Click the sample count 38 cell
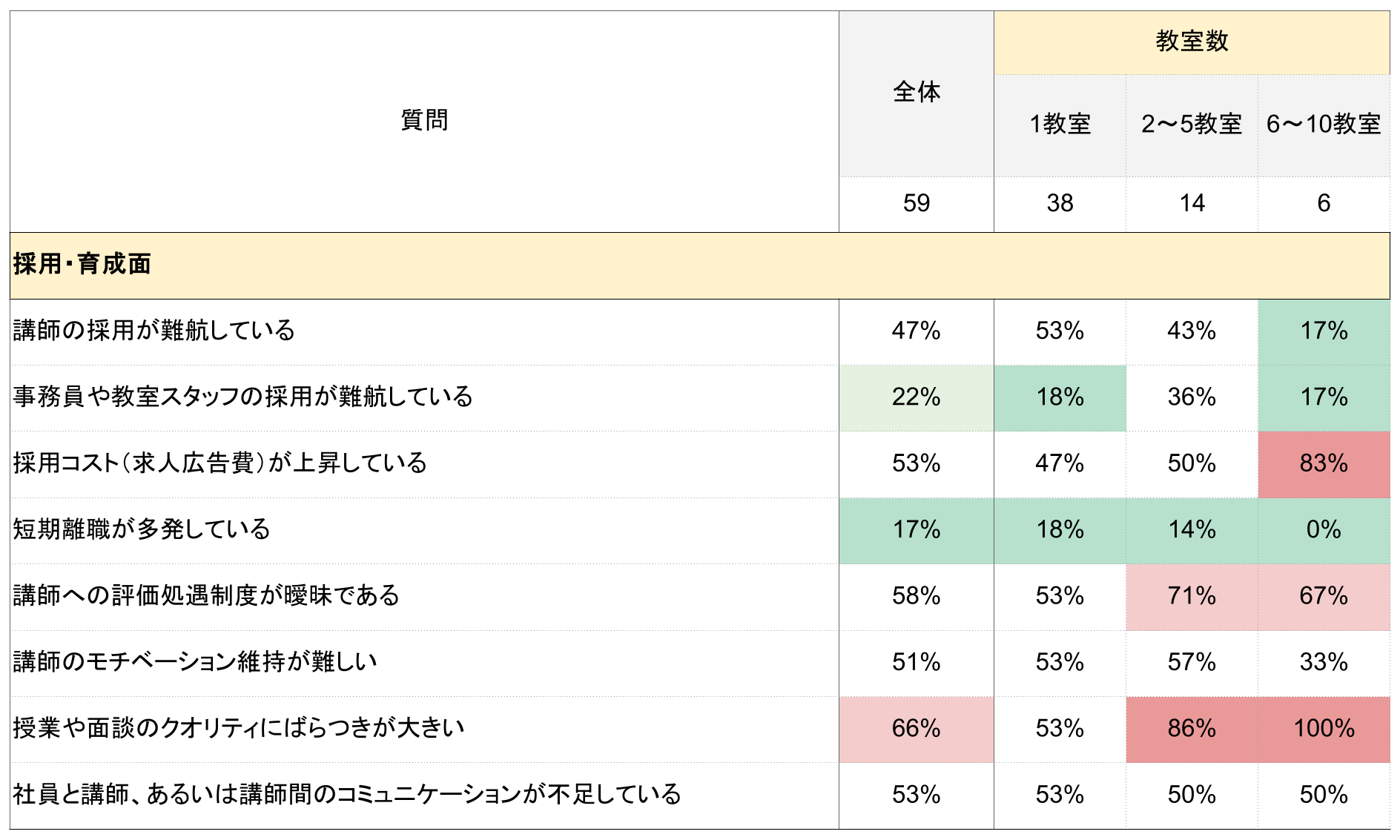Screen dimensions: 1400x840 pos(1060,203)
